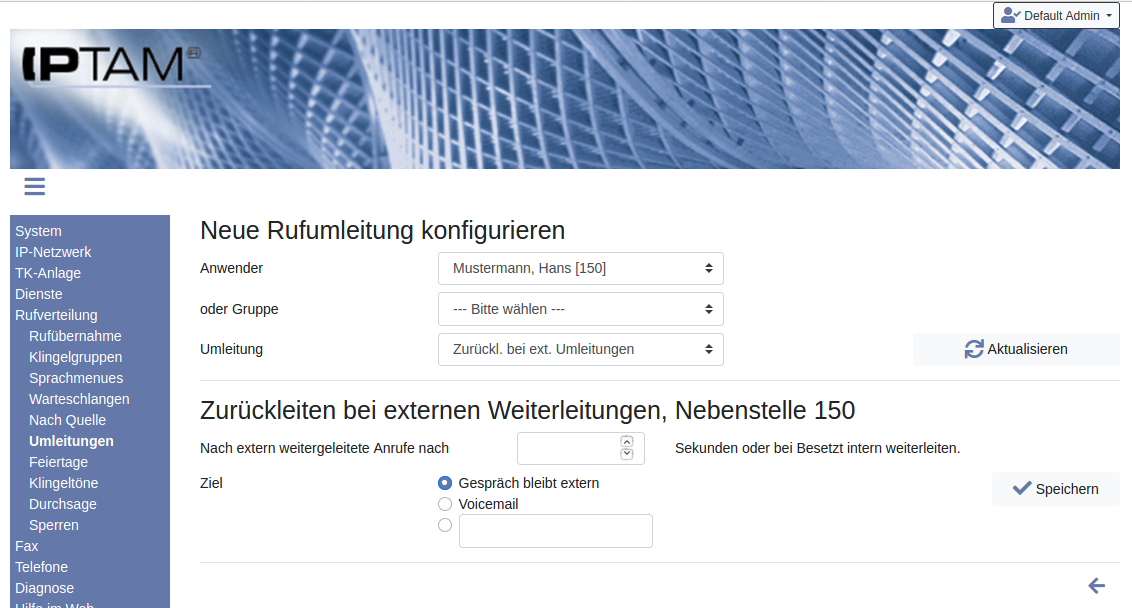Click the Default Admin user icon
Viewport: 1132px width, 608px height.
click(1010, 15)
